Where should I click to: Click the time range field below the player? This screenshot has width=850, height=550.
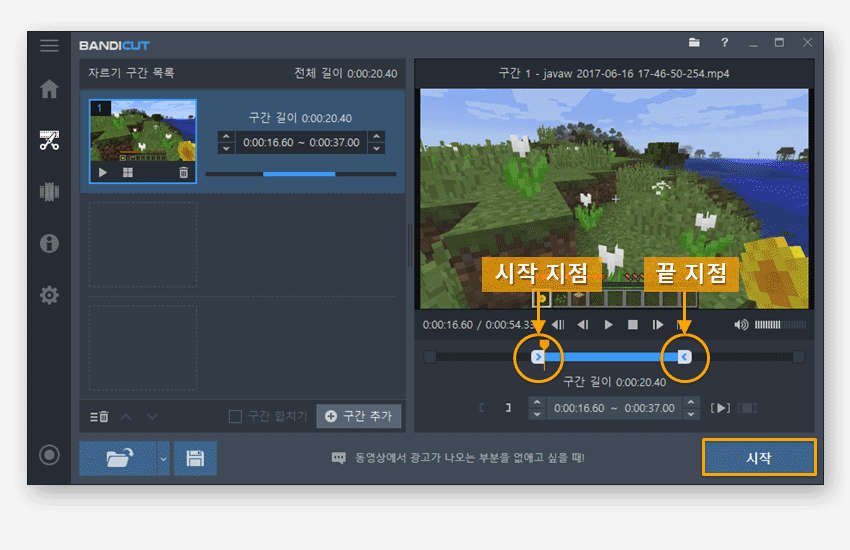pyautogui.click(x=614, y=408)
